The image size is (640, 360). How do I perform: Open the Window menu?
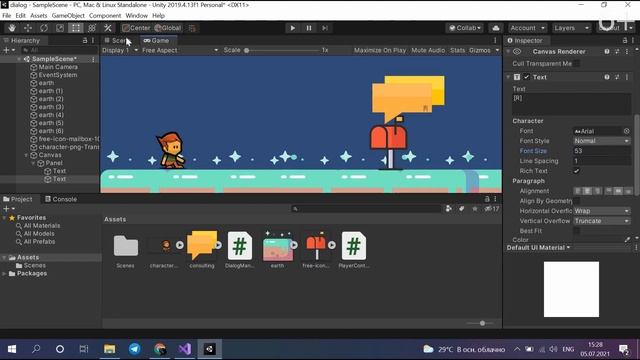(136, 16)
